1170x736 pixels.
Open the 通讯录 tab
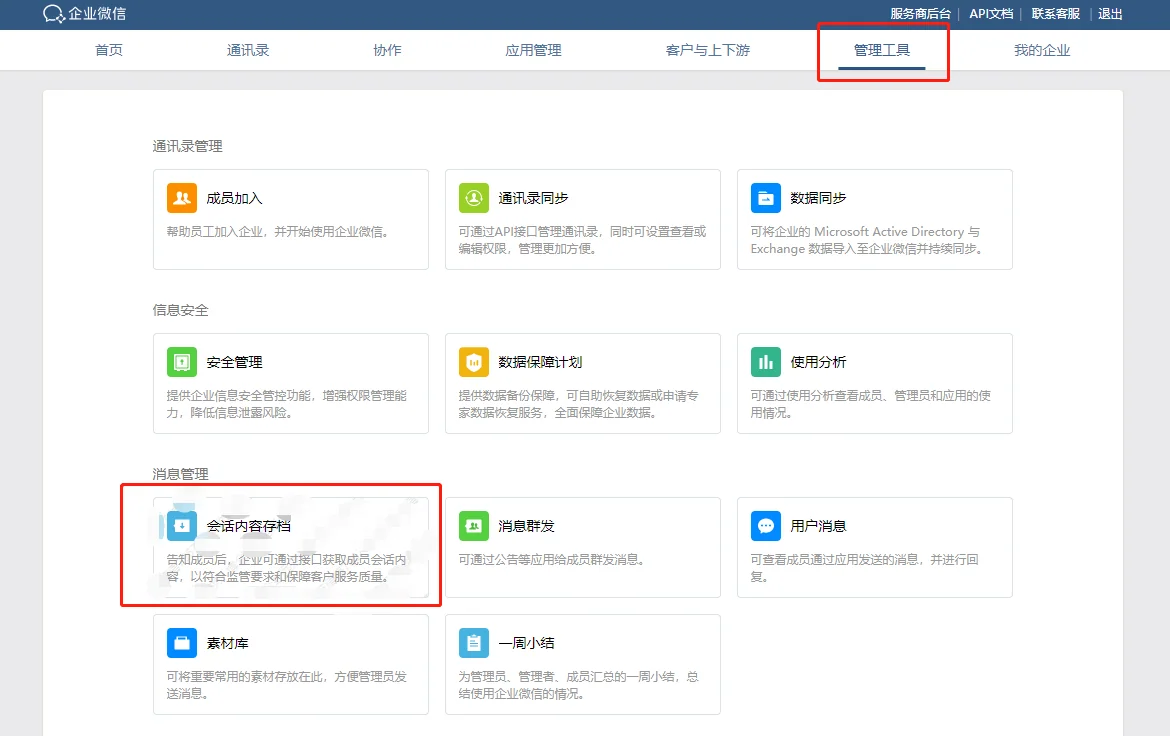coord(248,50)
